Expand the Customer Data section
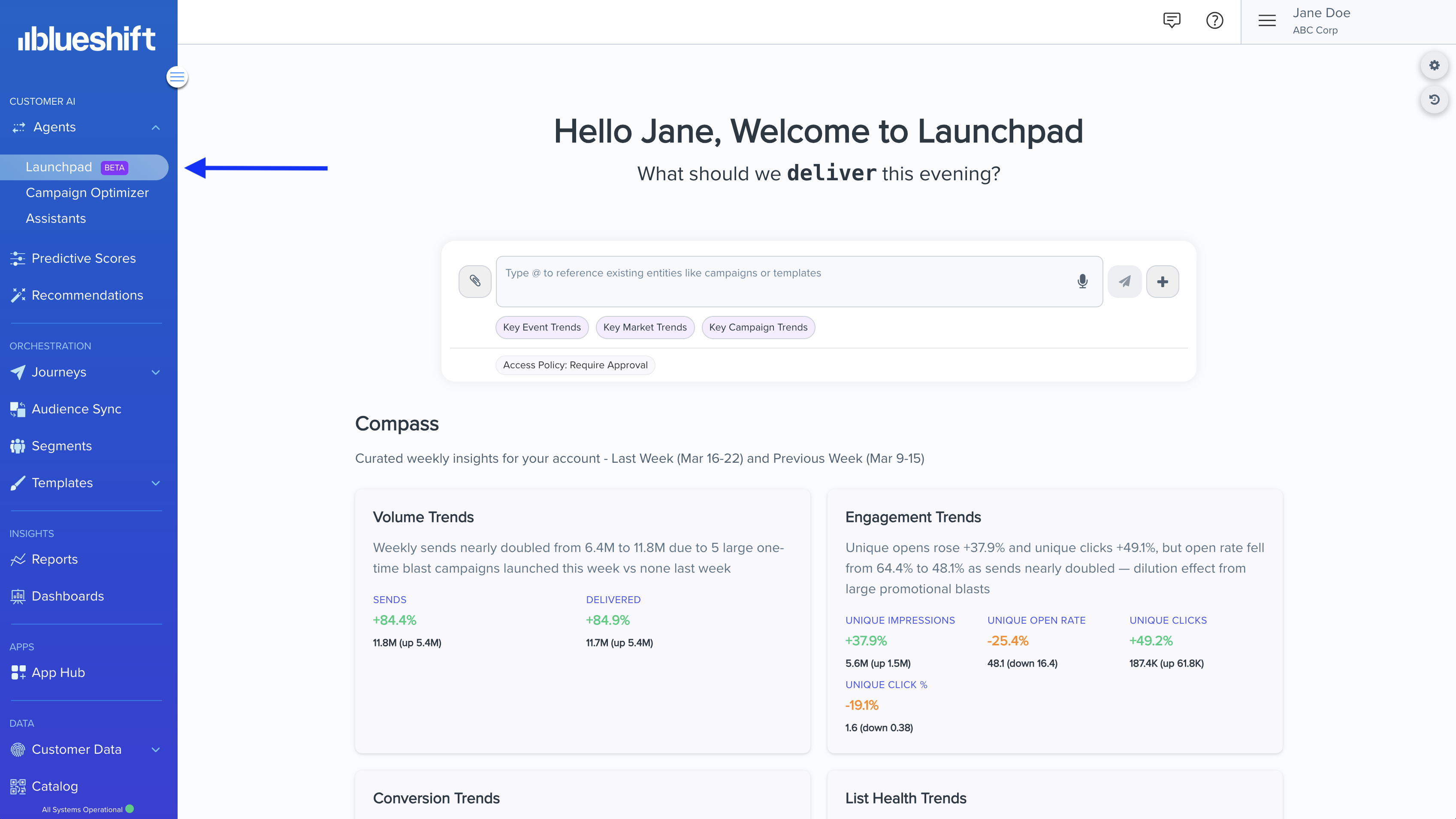The height and width of the screenshot is (819, 1456). [x=156, y=749]
